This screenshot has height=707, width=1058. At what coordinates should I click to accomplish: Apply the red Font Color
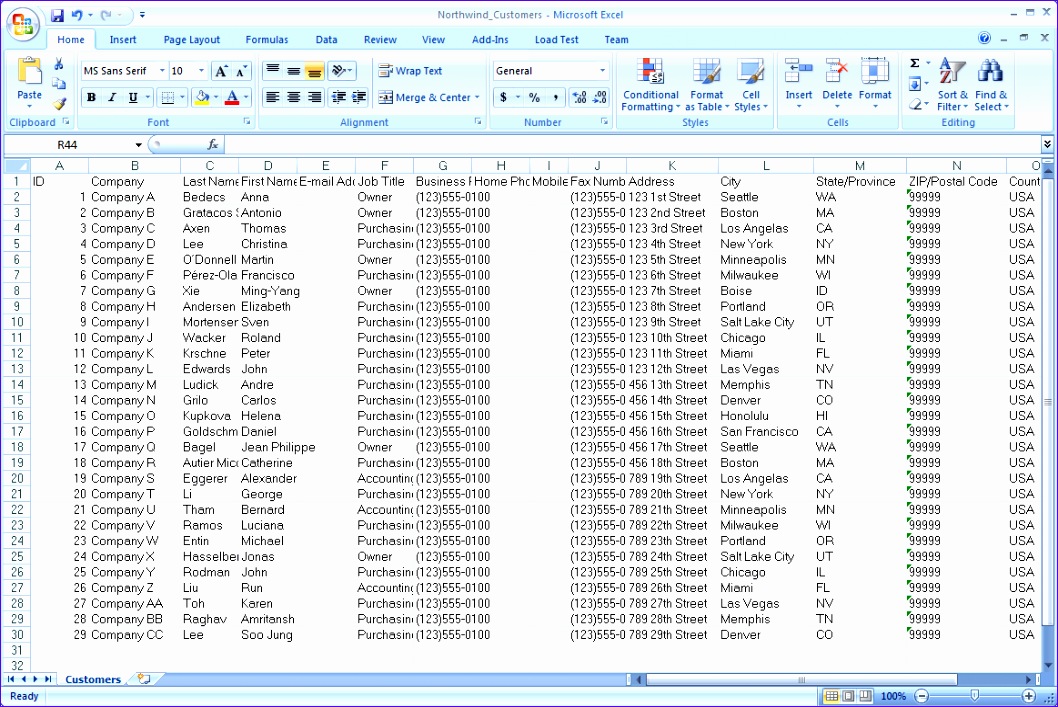pyautogui.click(x=231, y=97)
